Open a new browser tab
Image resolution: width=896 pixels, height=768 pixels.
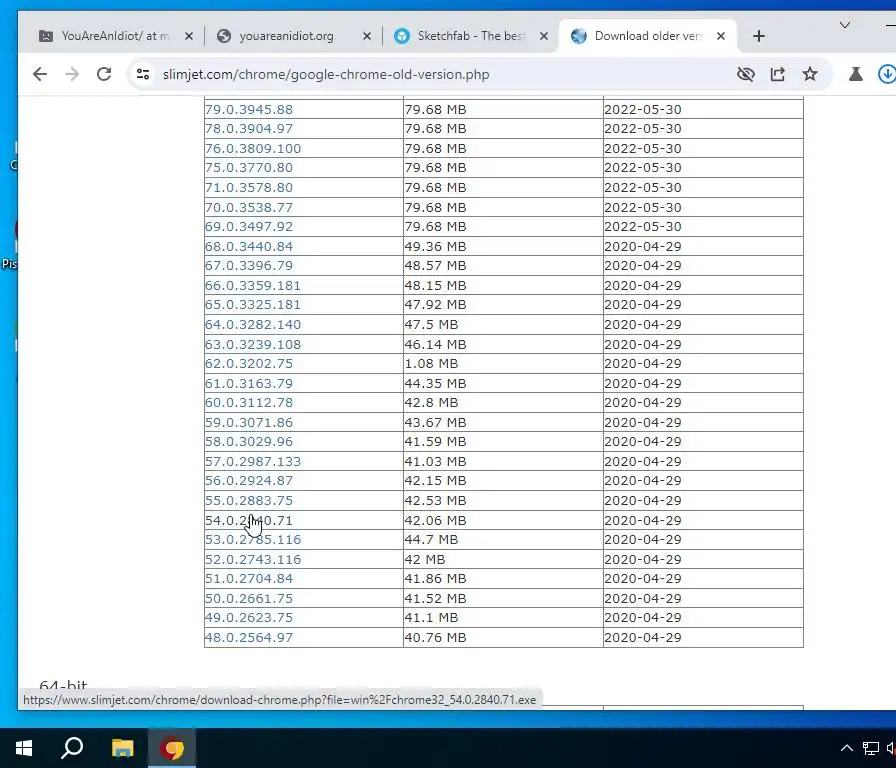[759, 36]
